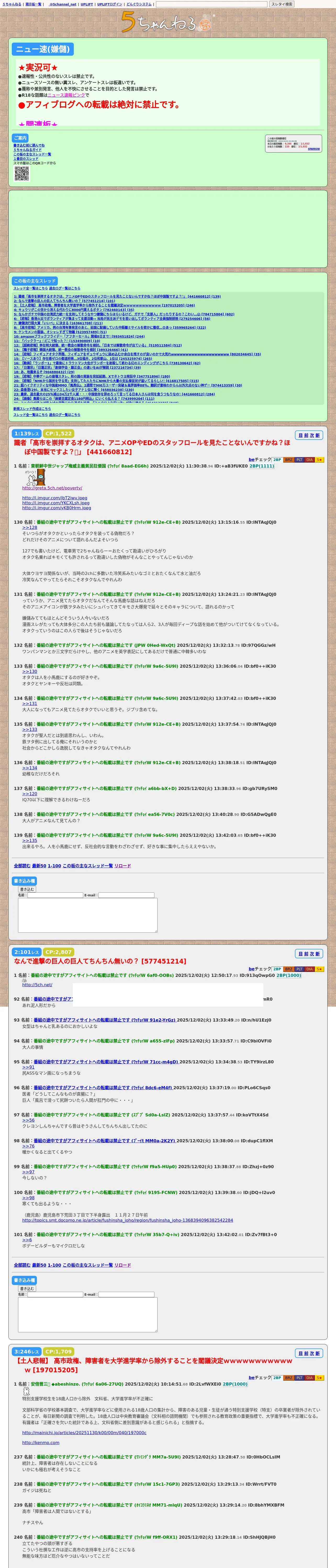Open スレッド全一覧はこちら above thread list

31,288
